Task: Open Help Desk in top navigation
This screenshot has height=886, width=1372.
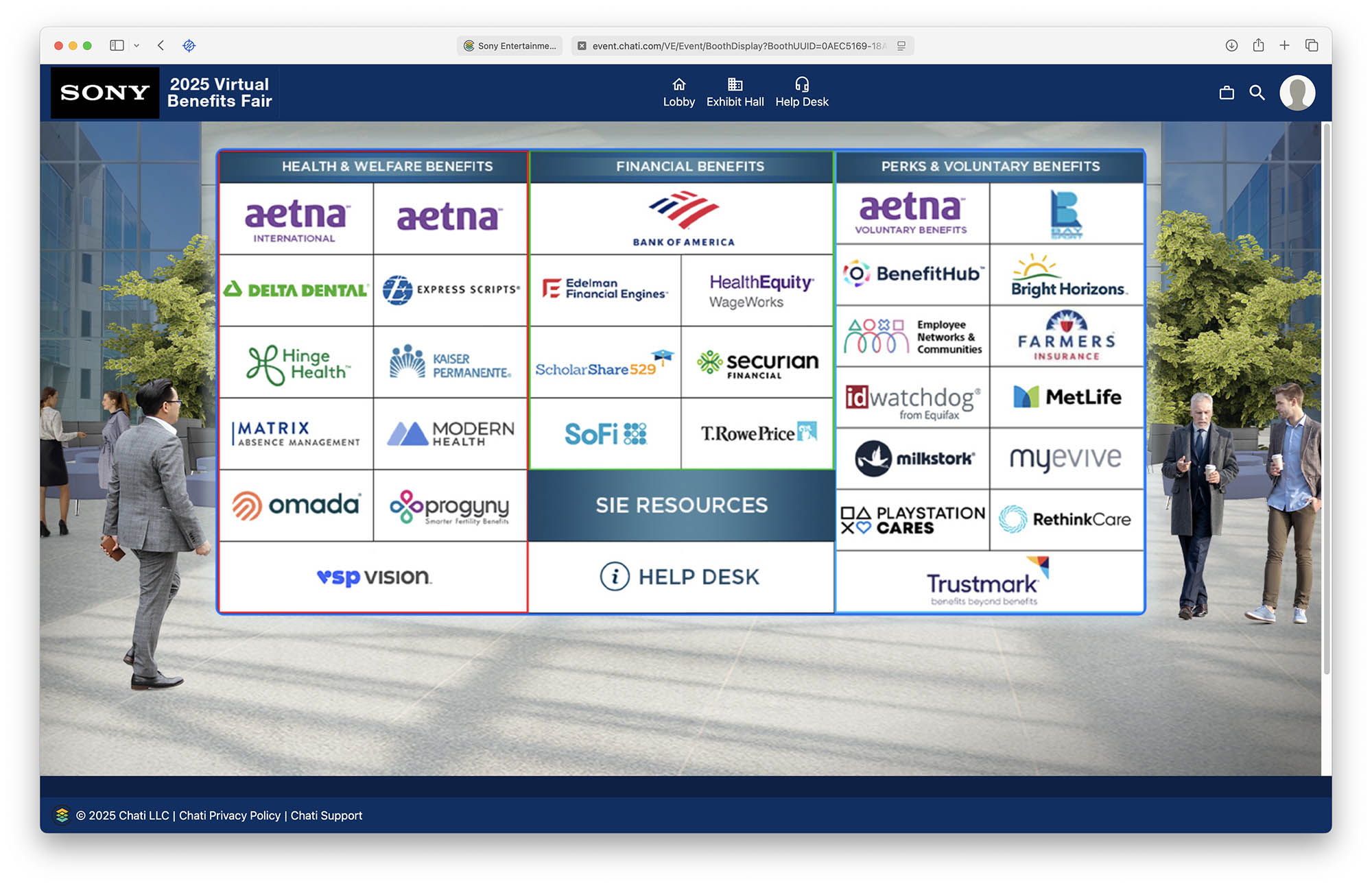Action: tap(801, 93)
